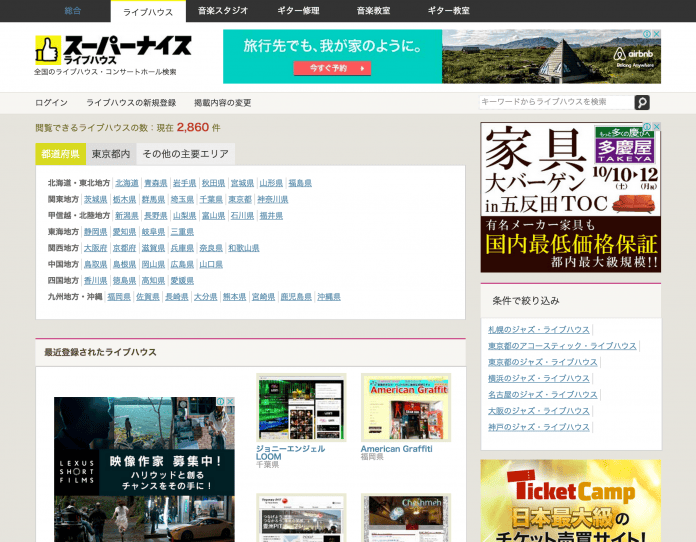Screen dimensions: 696x542
Task: Select 福島県 prefecture link
Action: coord(300,183)
